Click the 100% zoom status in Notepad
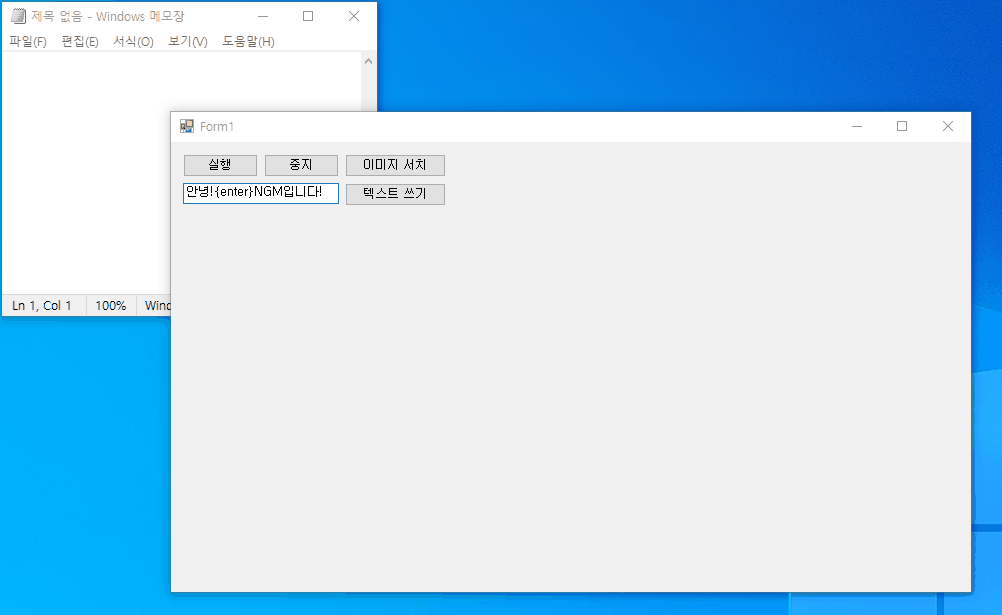Viewport: 1002px width, 615px height. (x=111, y=306)
